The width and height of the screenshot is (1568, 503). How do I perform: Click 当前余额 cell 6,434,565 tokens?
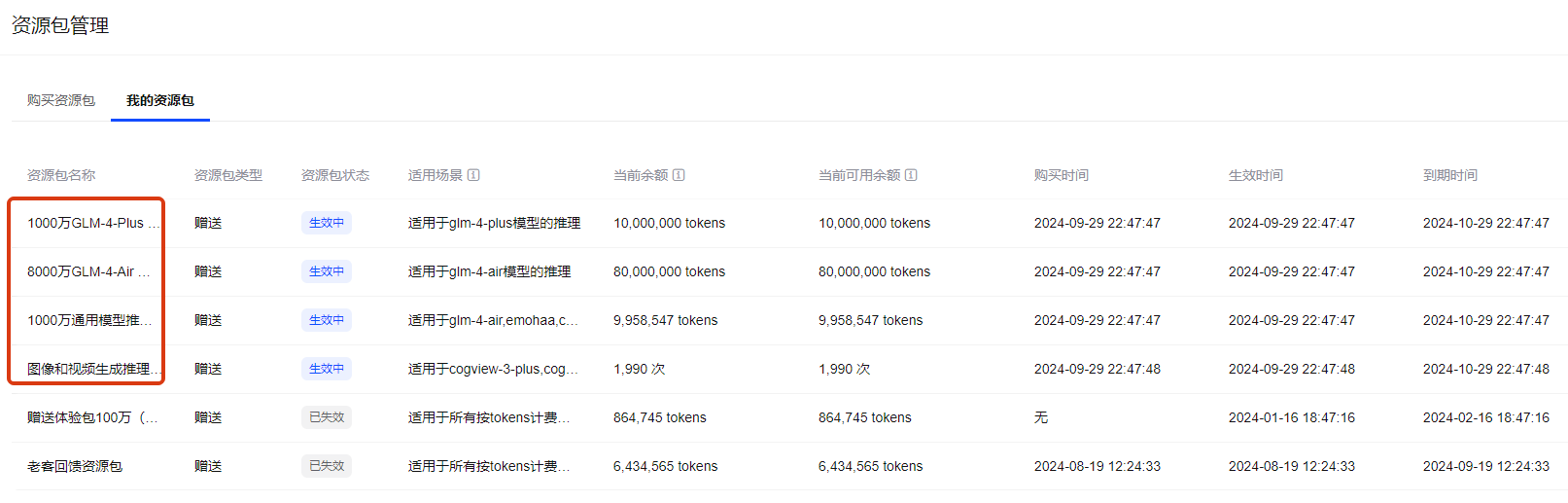click(x=665, y=466)
